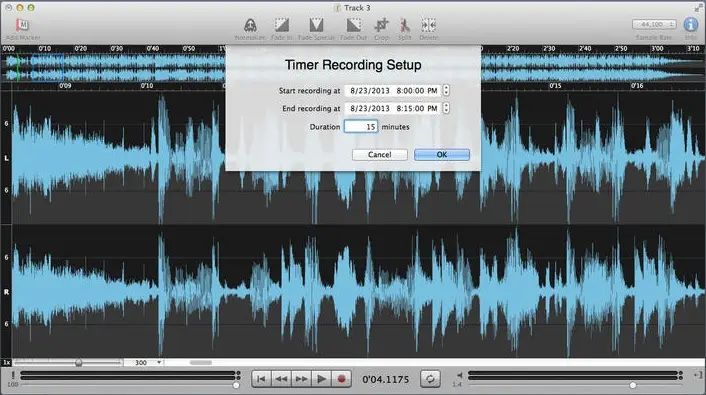The height and width of the screenshot is (395, 706).
Task: Cancel the Timer Recording Setup dialog
Action: click(x=380, y=154)
